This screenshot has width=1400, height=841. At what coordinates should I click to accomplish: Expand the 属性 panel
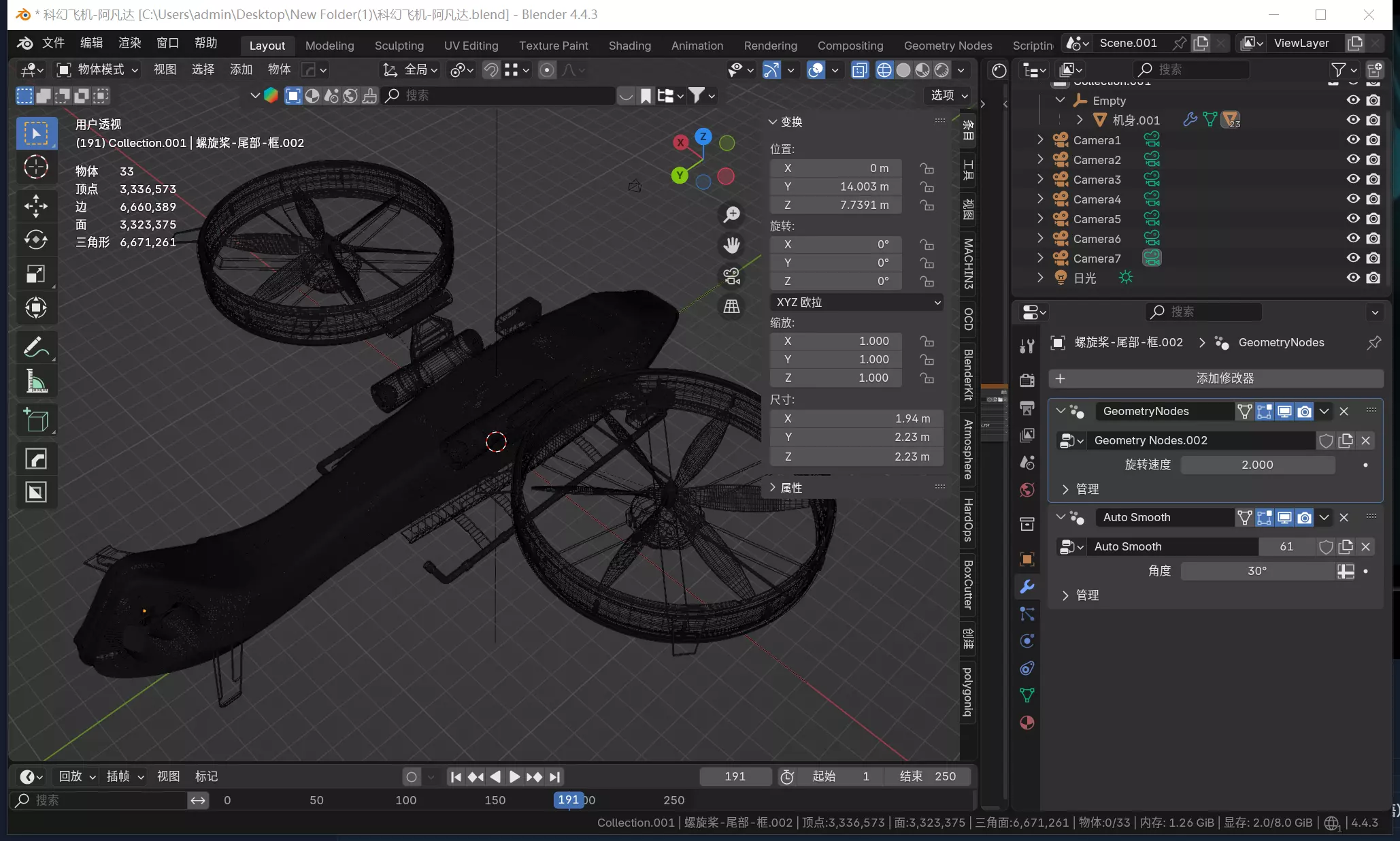(x=791, y=488)
